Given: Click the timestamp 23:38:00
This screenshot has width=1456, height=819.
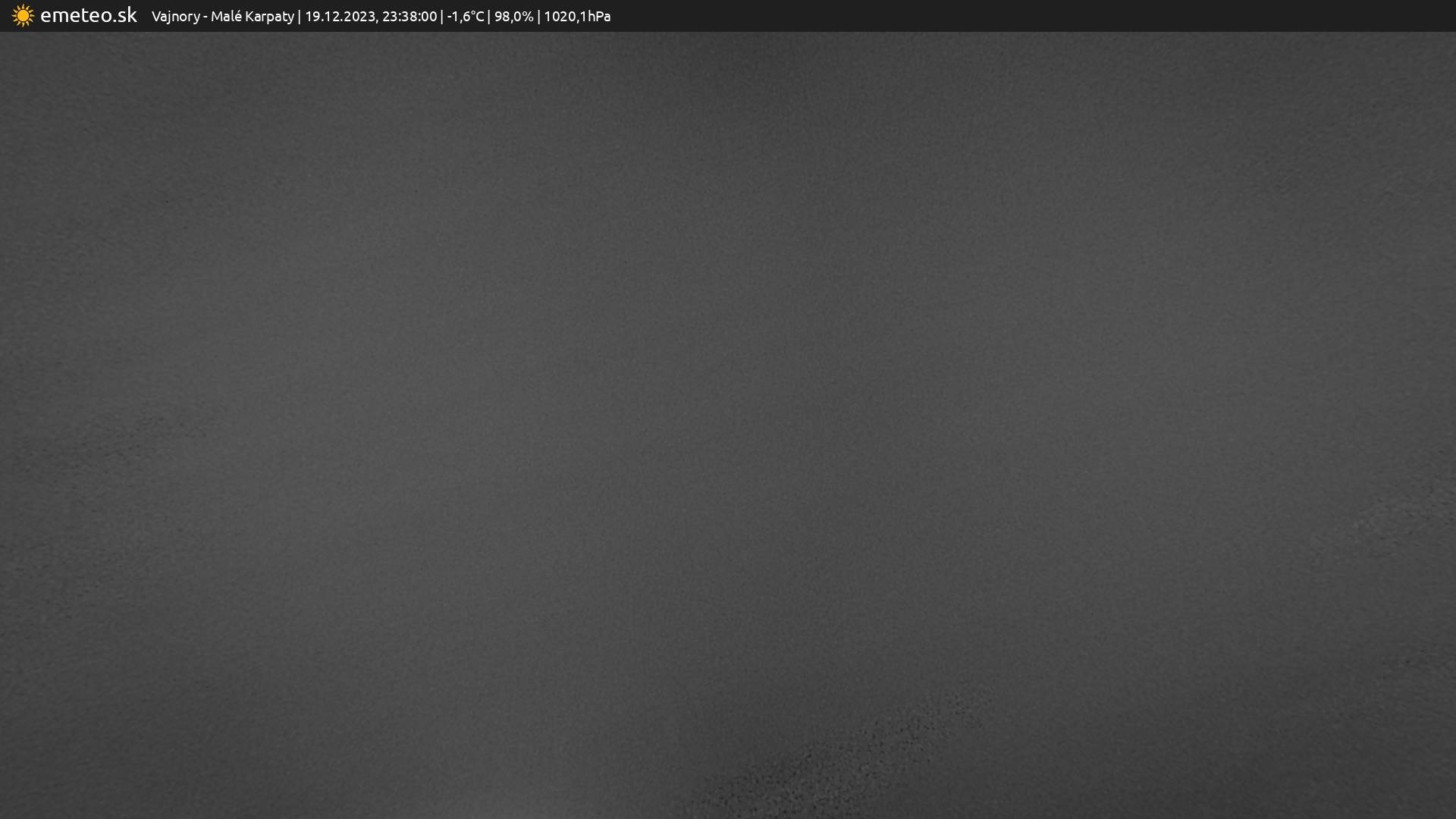Looking at the screenshot, I should click(x=409, y=17).
